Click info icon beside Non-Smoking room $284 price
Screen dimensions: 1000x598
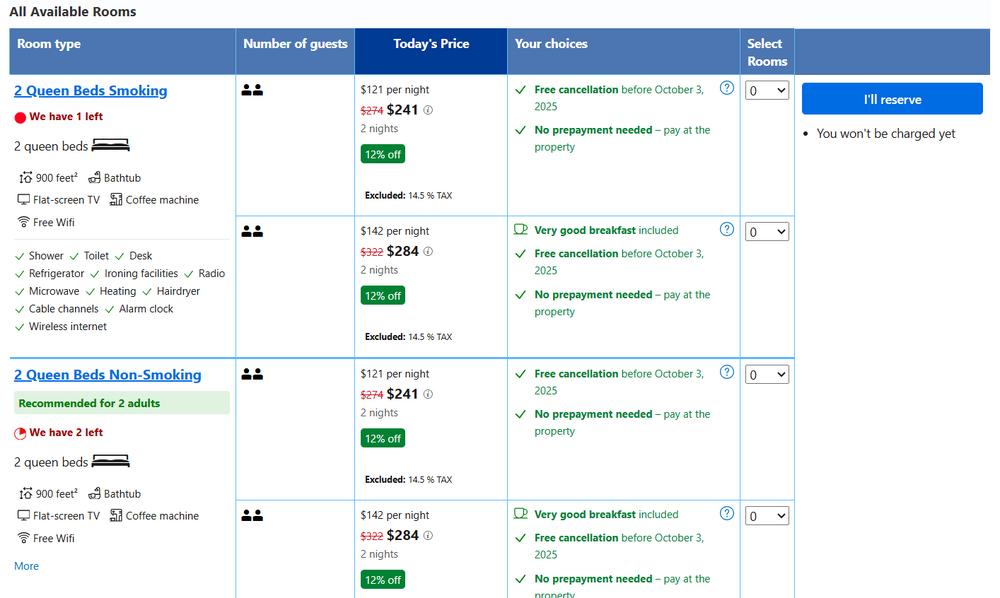pos(429,536)
